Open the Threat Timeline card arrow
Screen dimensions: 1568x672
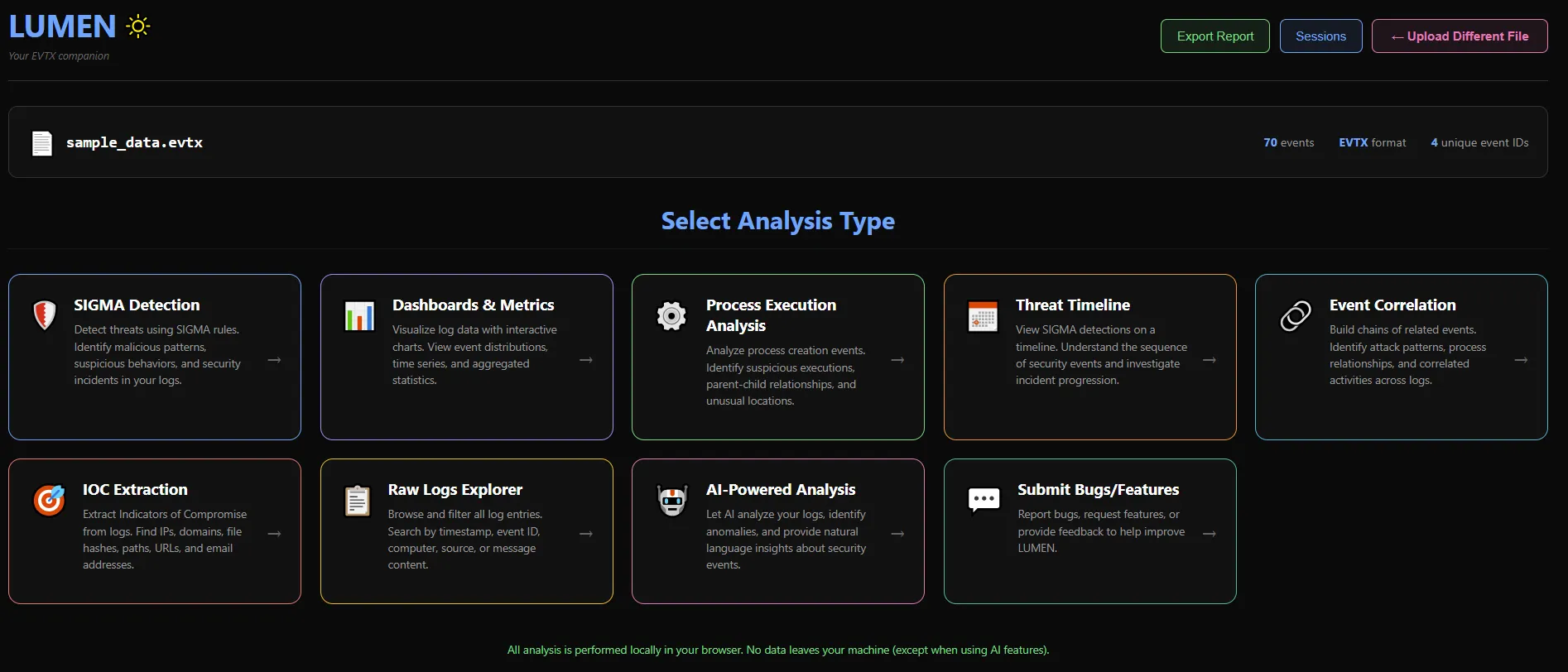click(1210, 360)
